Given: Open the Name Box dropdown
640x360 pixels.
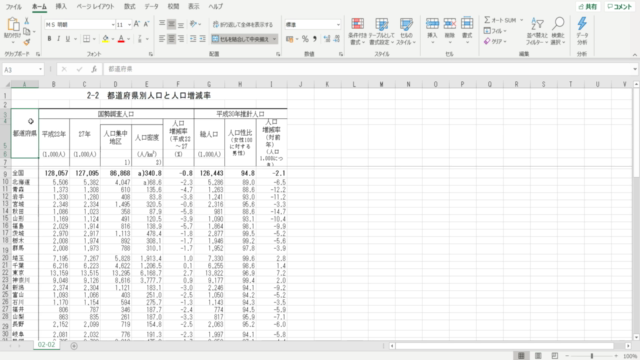Looking at the screenshot, I should 40,69.
